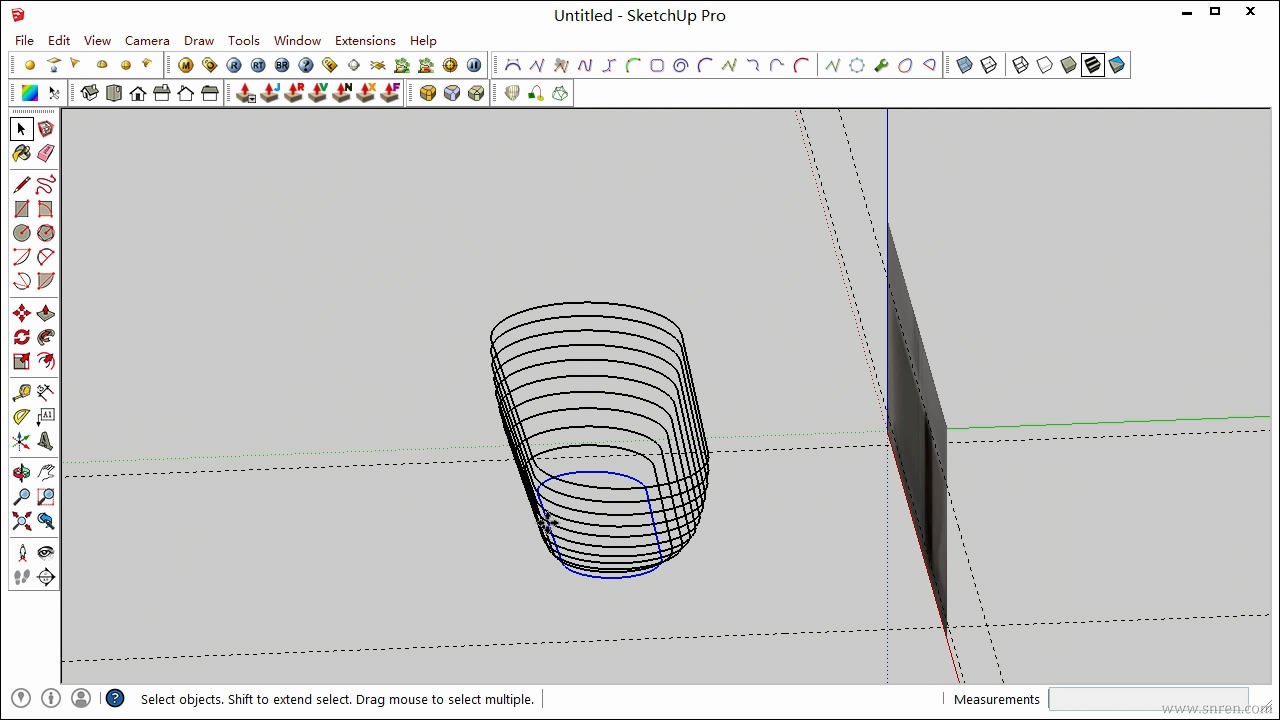Select the Freehand squiggle tool
Viewport: 1280px width, 720px height.
pyautogui.click(x=46, y=185)
